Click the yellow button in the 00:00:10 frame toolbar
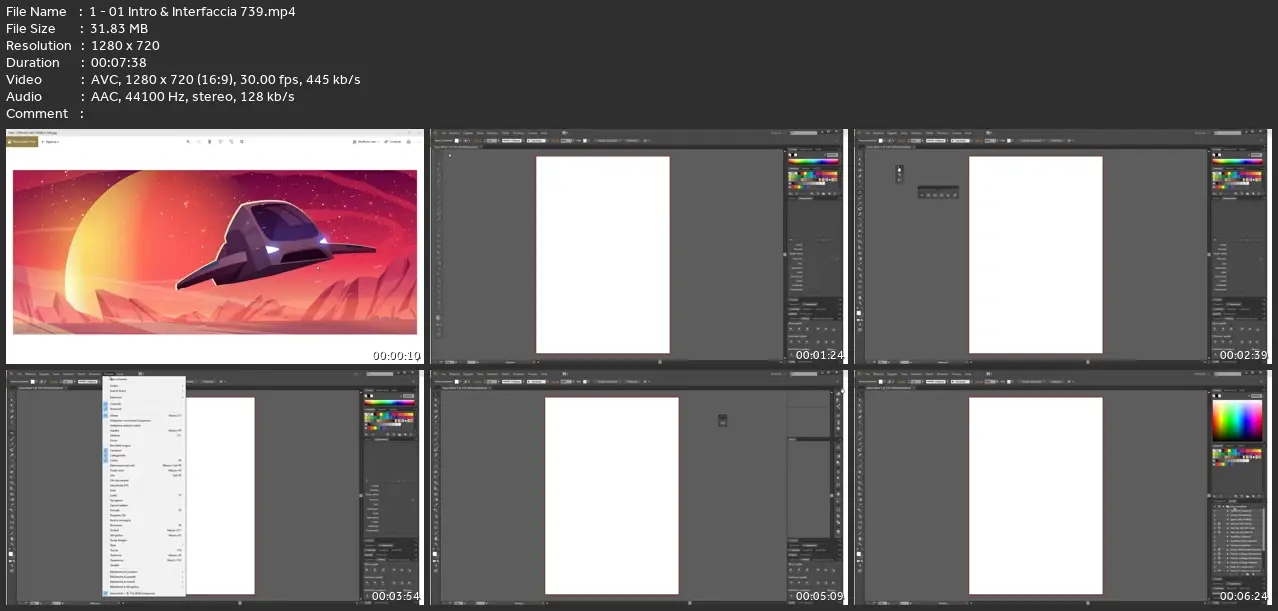This screenshot has height=611, width=1278. [x=22, y=142]
